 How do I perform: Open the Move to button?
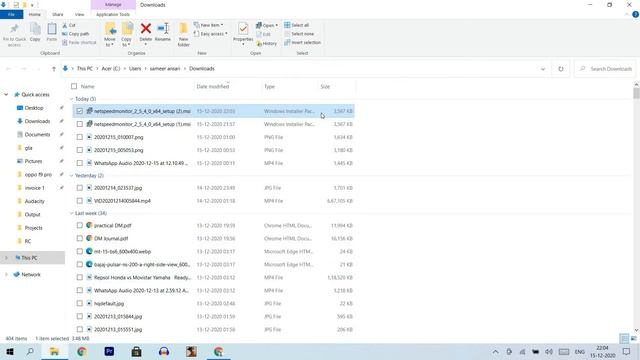tap(110, 35)
